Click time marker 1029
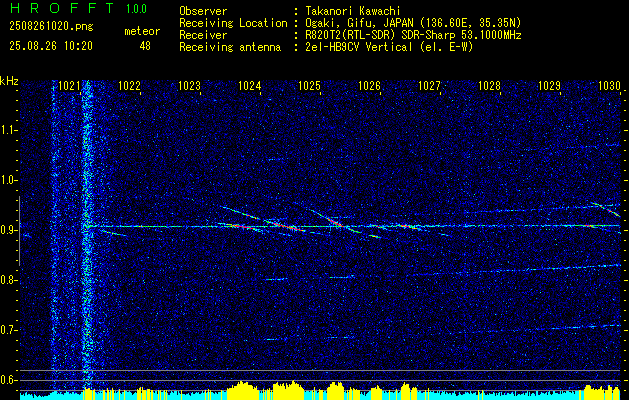This screenshot has width=629, height=400. point(549,86)
